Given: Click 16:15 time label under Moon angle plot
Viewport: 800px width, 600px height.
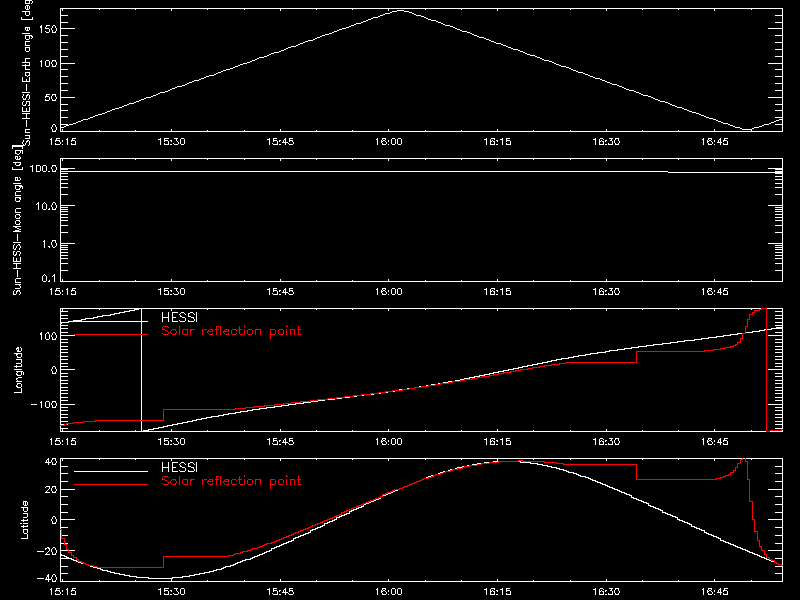Looking at the screenshot, I should tap(497, 292).
